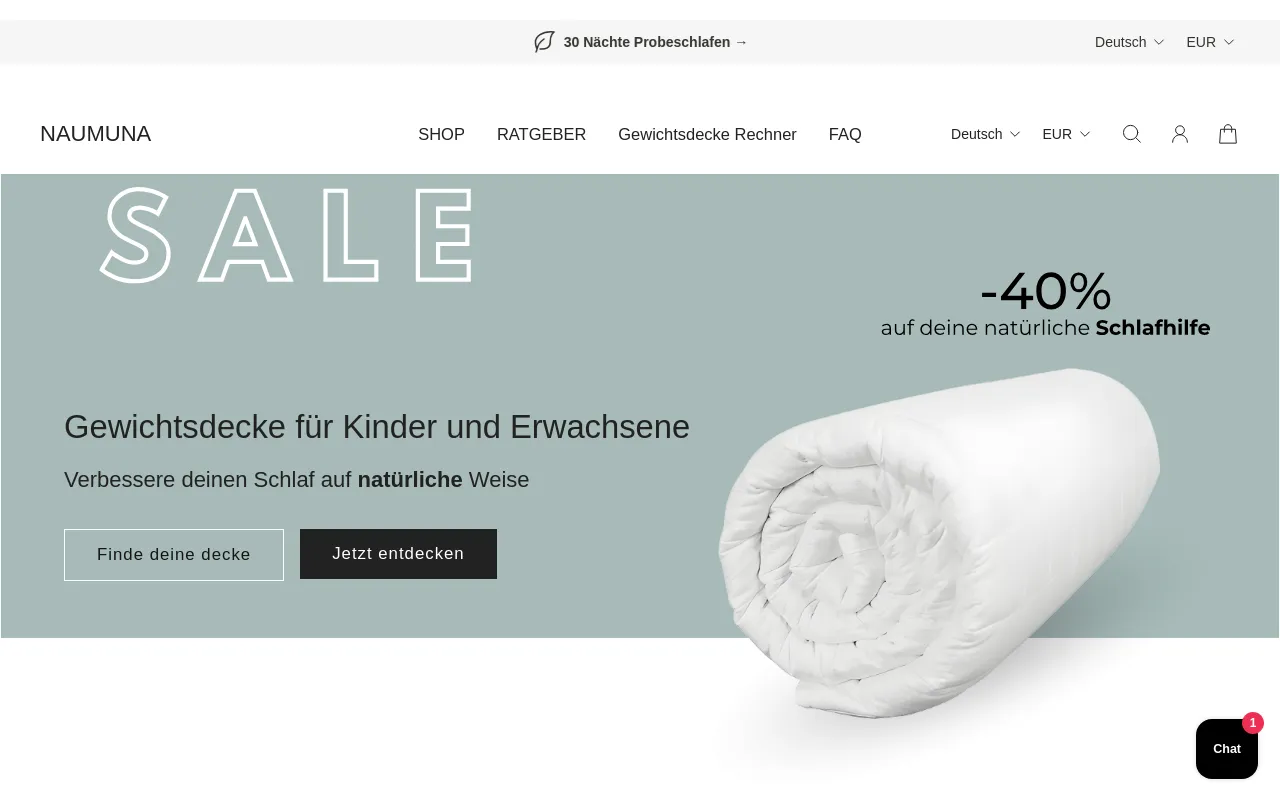This screenshot has width=1280, height=800.
Task: Open the SHOP menu item
Action: point(441,134)
